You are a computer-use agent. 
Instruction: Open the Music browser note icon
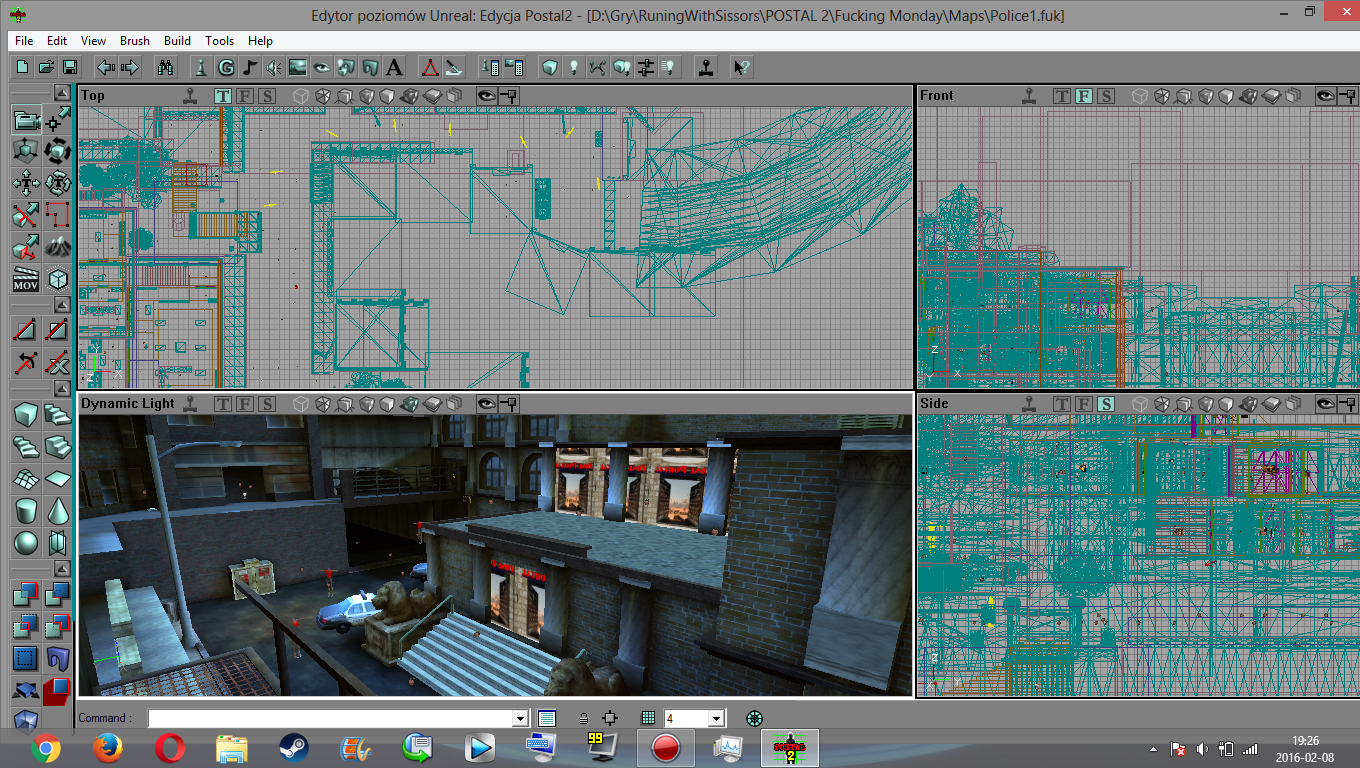(250, 67)
